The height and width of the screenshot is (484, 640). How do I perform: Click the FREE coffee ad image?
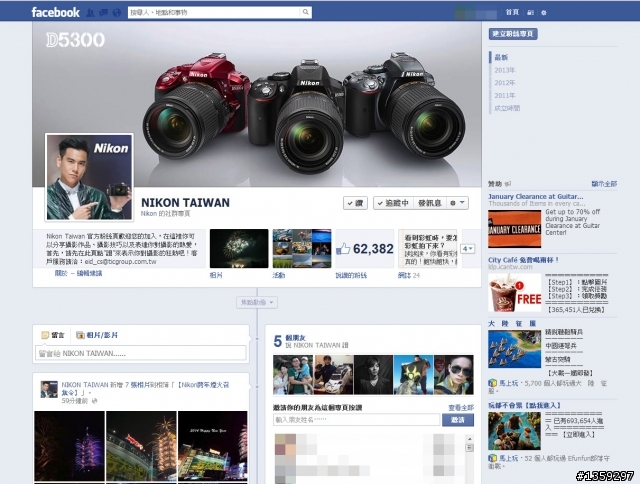pos(515,293)
